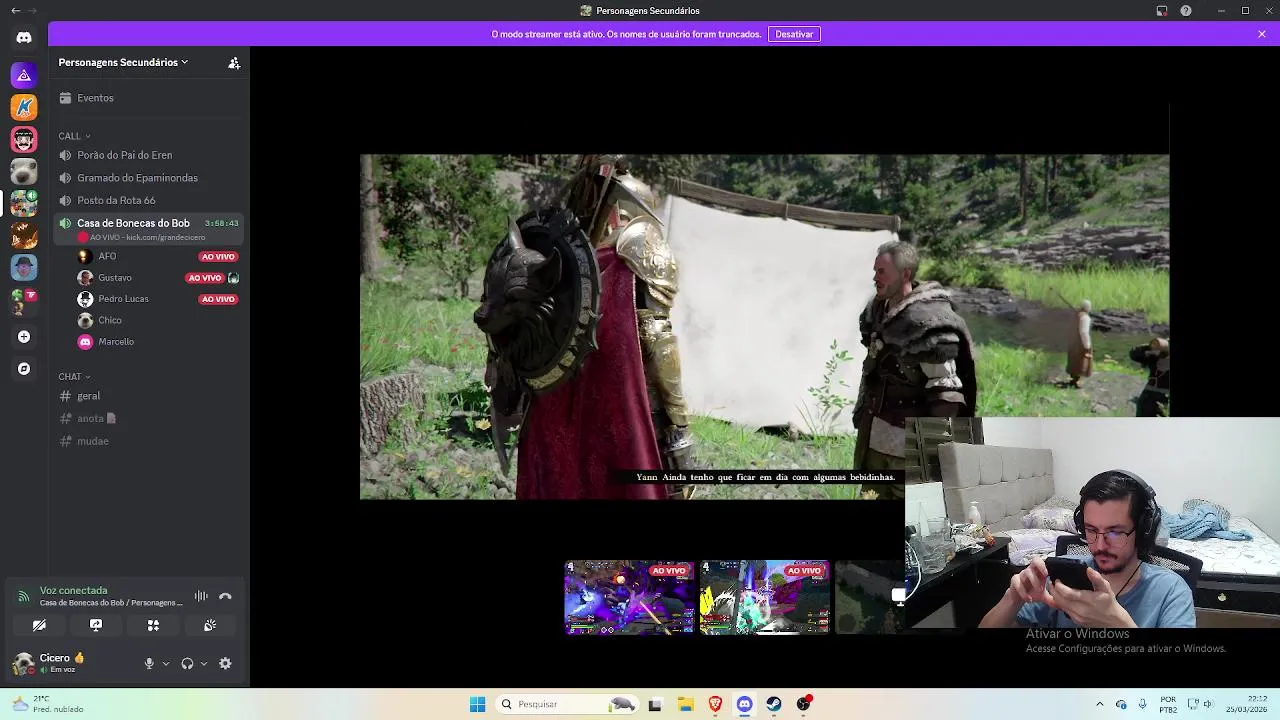Click the Windows Start button
The width and height of the screenshot is (1280, 720).
[477, 704]
